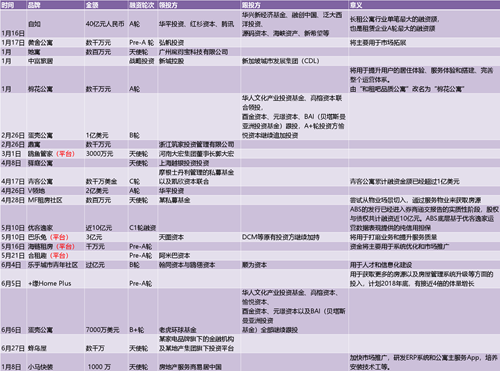Select the V领地 brand cell

(x=55, y=191)
